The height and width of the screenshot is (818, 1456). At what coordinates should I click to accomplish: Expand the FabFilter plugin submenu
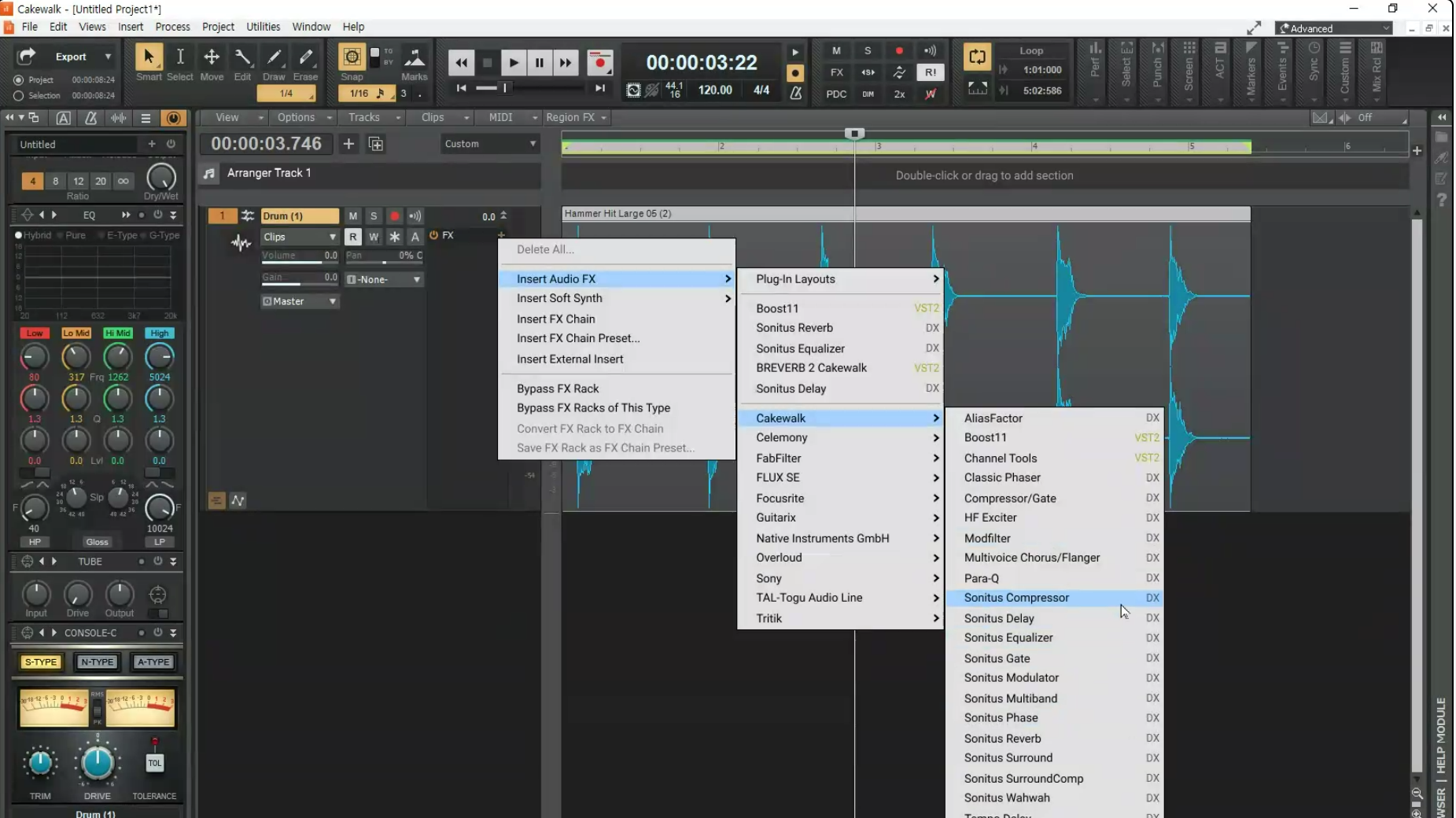coord(840,458)
